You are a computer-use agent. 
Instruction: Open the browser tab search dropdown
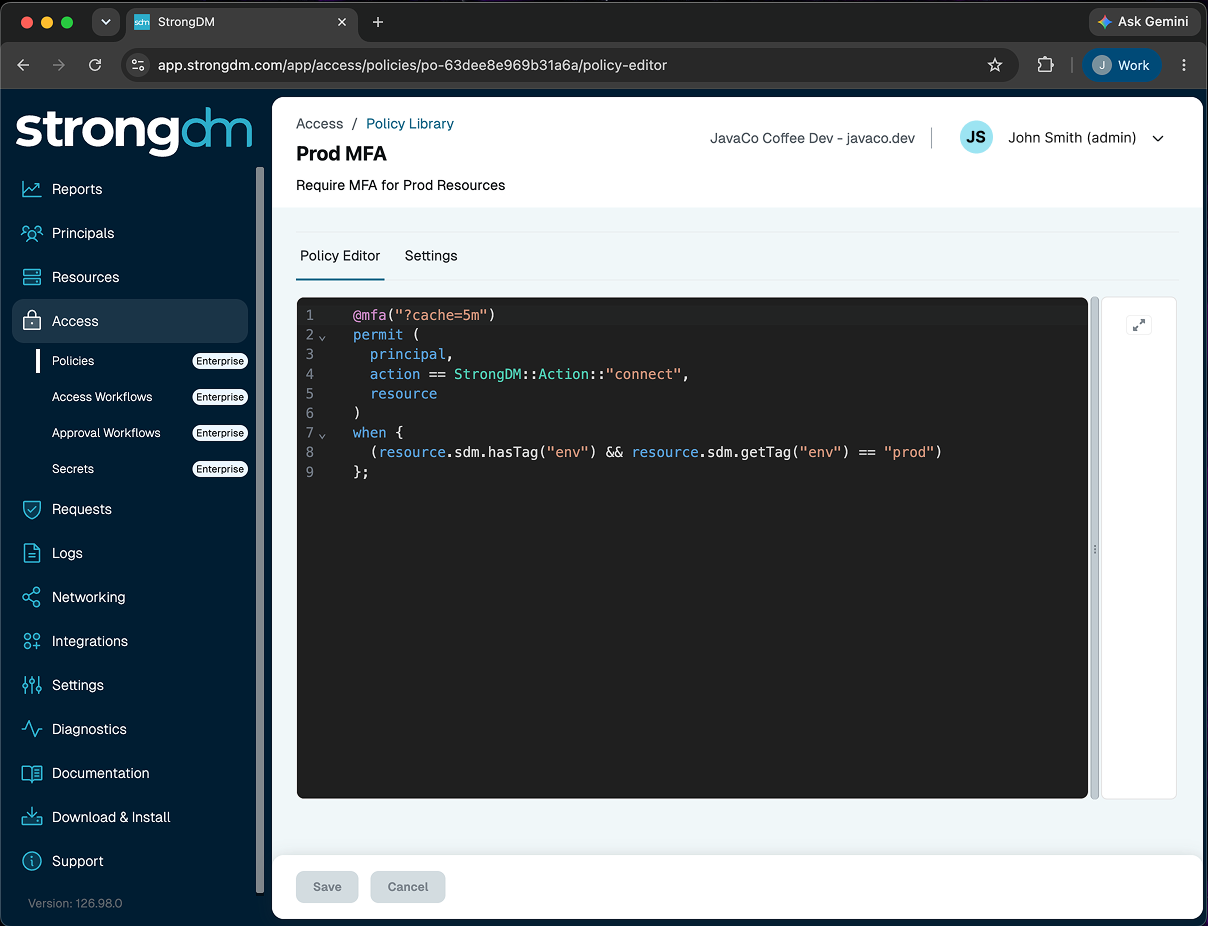click(105, 22)
